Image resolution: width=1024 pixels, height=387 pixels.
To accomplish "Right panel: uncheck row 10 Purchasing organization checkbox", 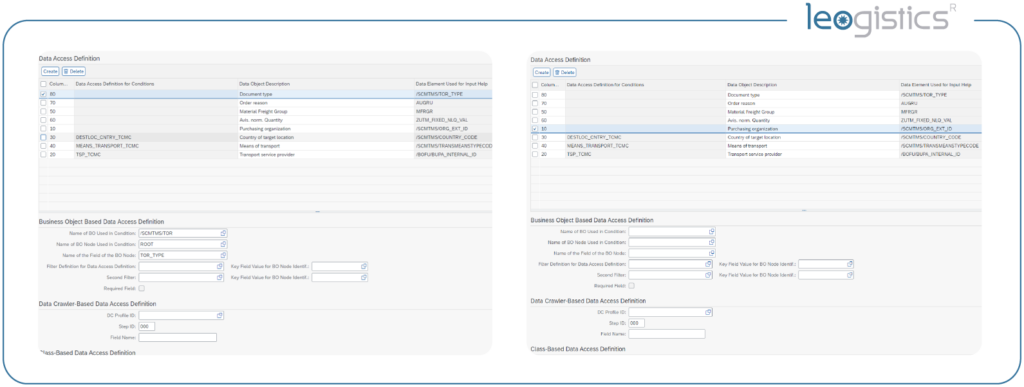I will tap(535, 129).
